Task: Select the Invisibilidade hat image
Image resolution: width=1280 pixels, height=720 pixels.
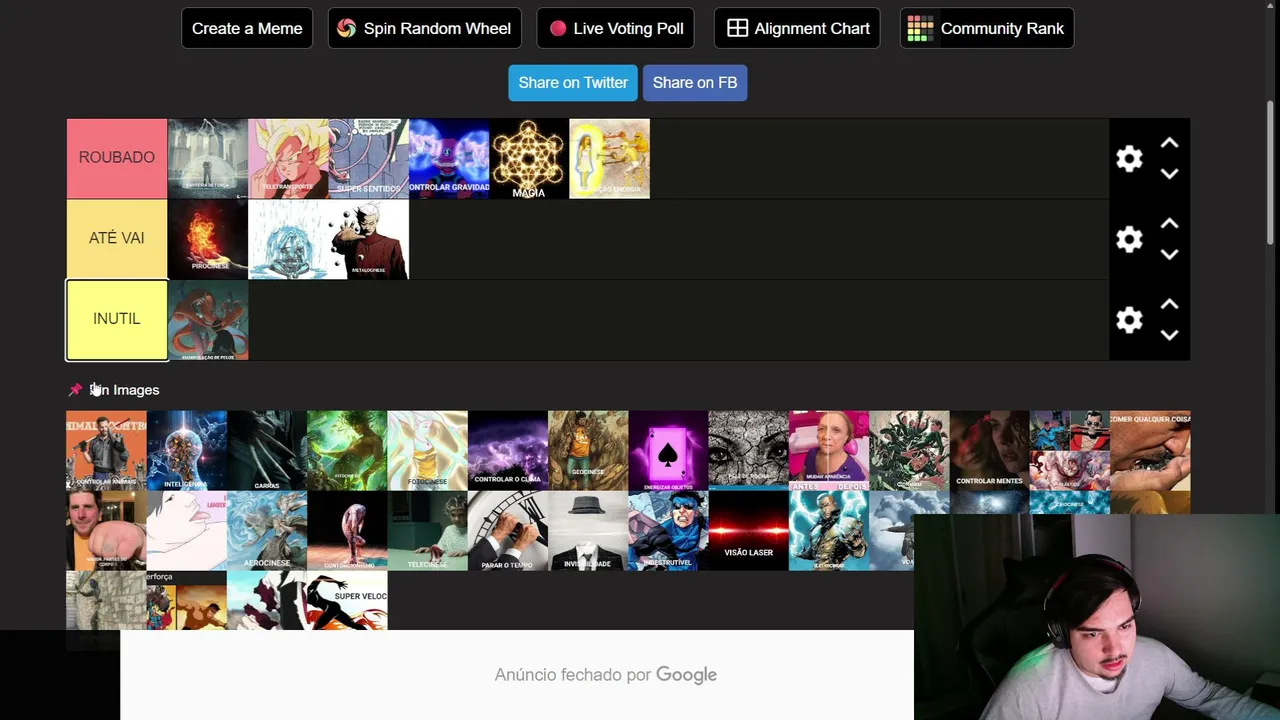Action: 588,531
